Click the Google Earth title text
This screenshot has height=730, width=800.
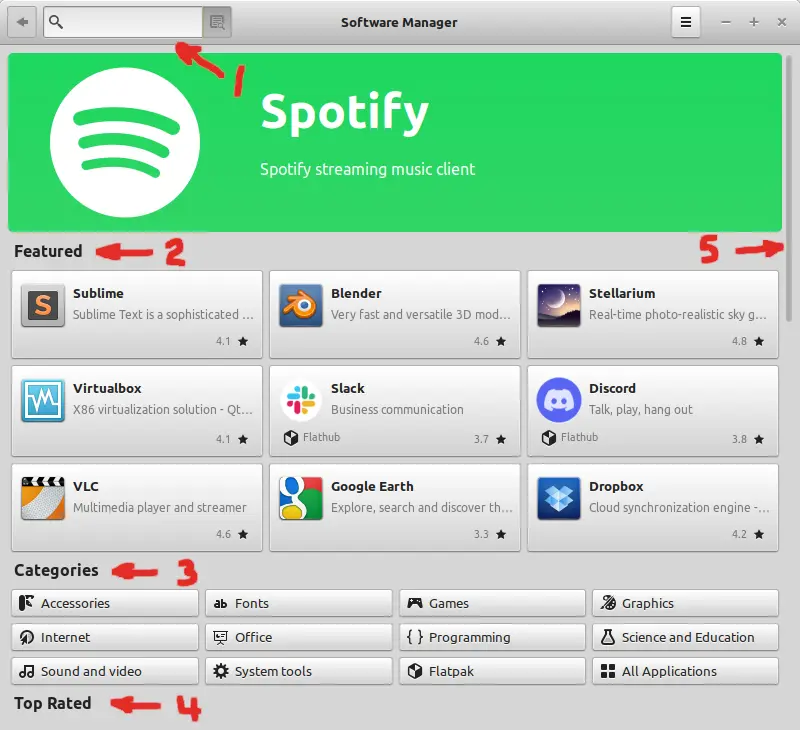[372, 486]
